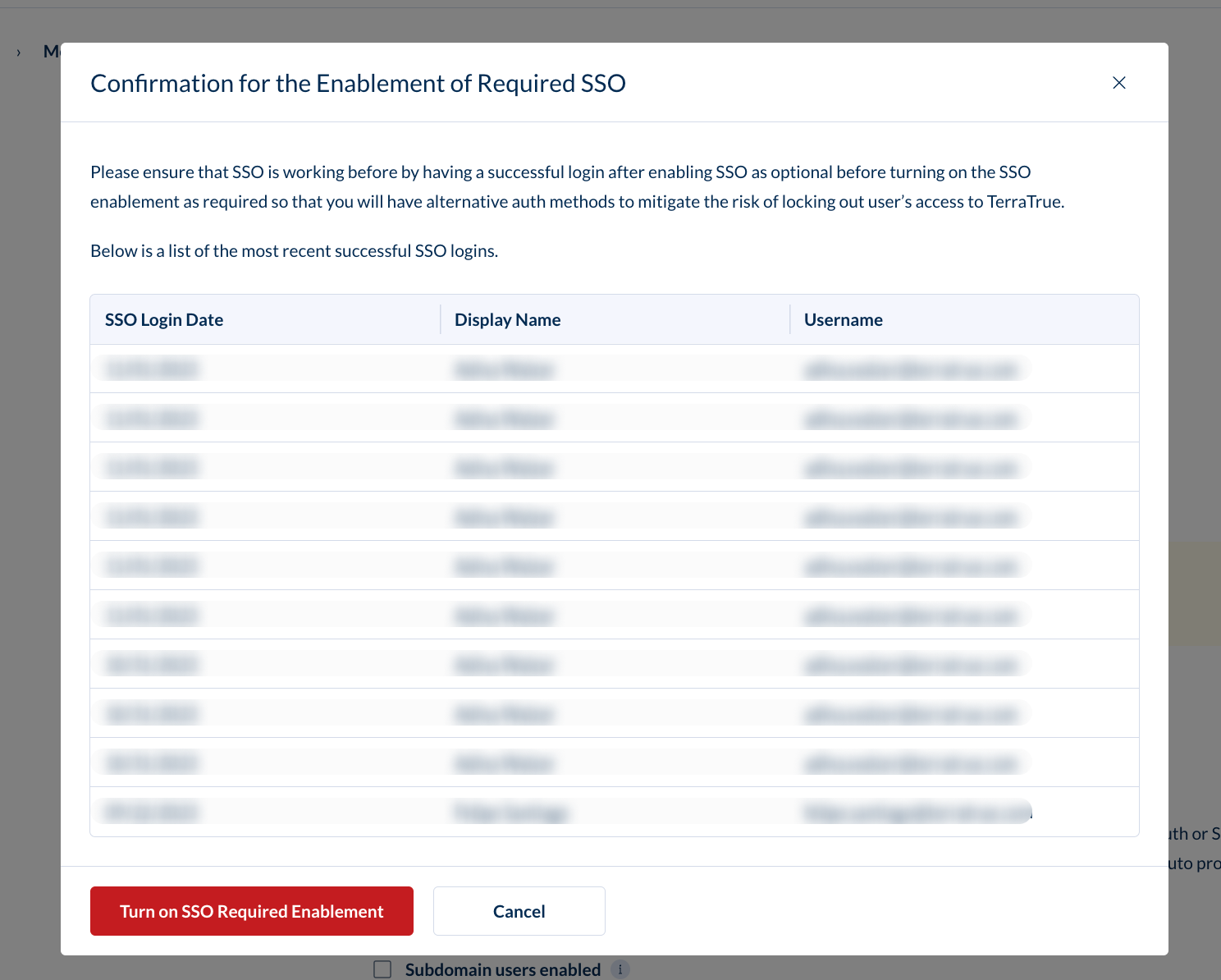Close the SSO confirmation dialog
This screenshot has width=1221, height=980.
1118,83
